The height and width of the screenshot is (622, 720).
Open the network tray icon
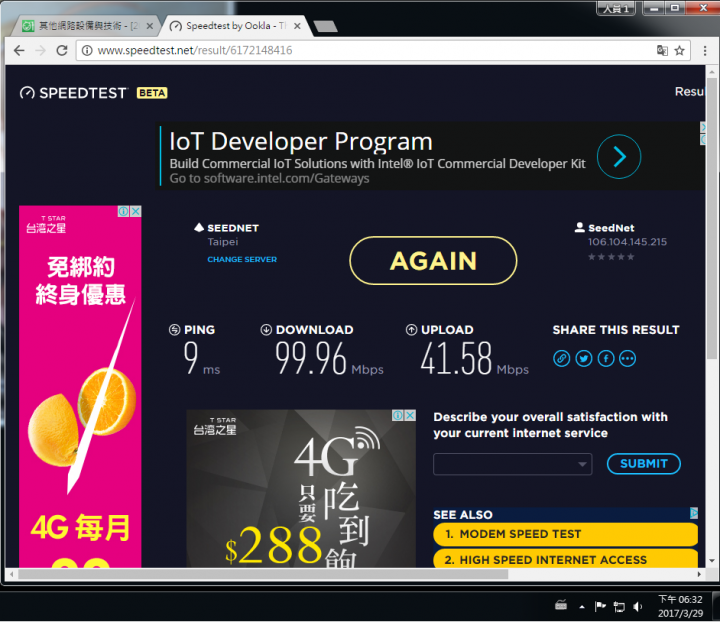click(619, 607)
